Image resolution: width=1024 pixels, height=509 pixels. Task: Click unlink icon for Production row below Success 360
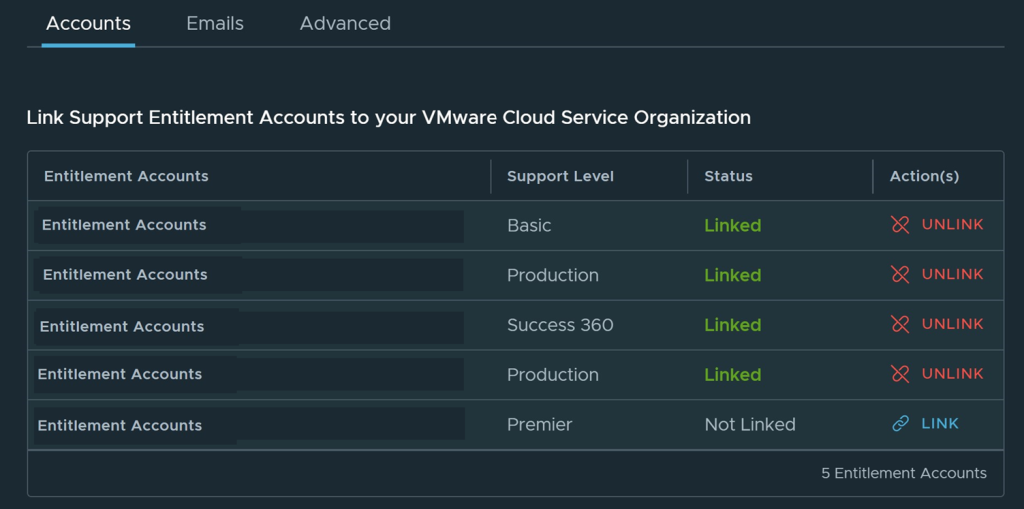point(900,374)
